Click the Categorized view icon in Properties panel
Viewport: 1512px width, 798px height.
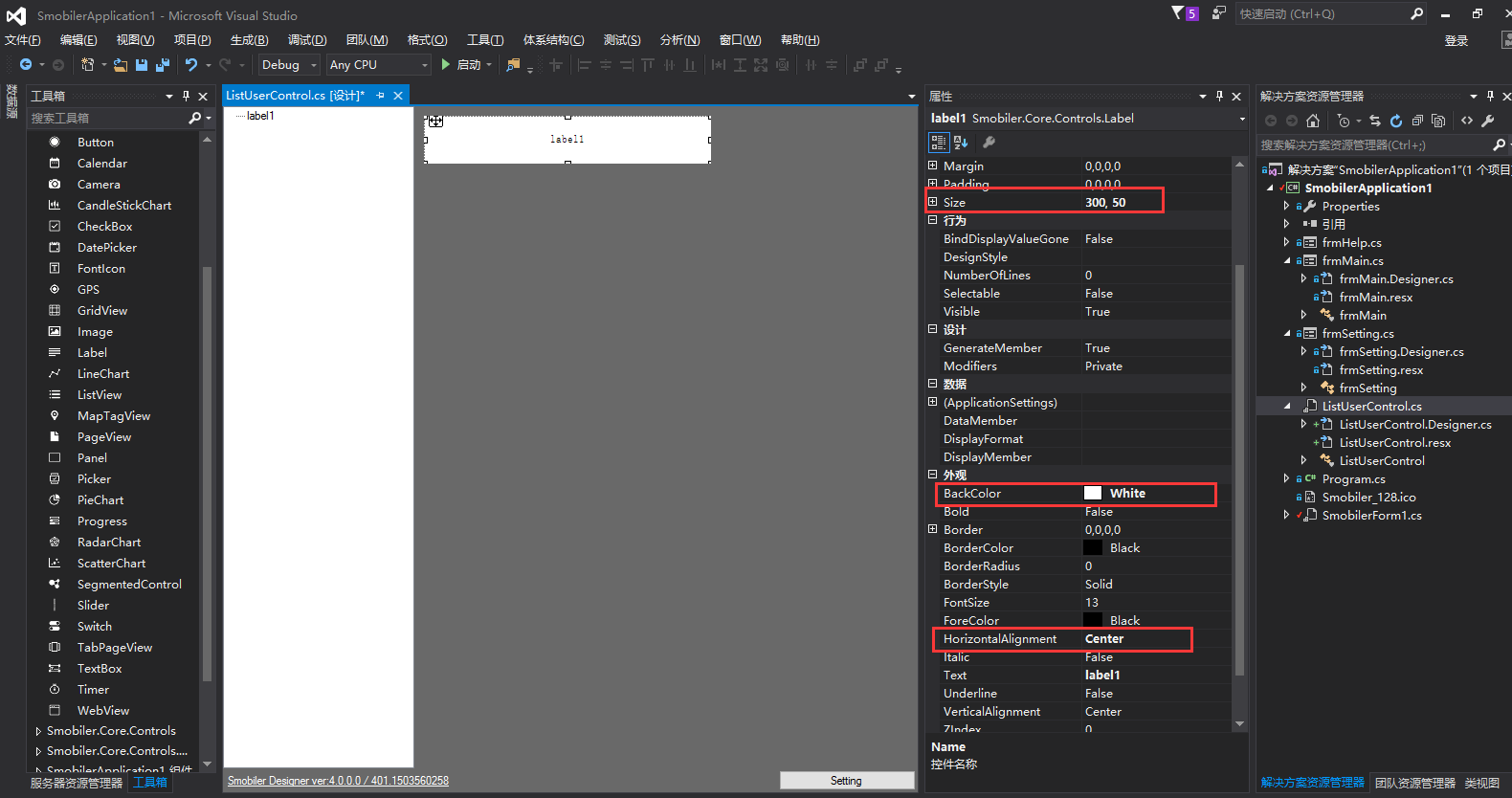click(939, 143)
